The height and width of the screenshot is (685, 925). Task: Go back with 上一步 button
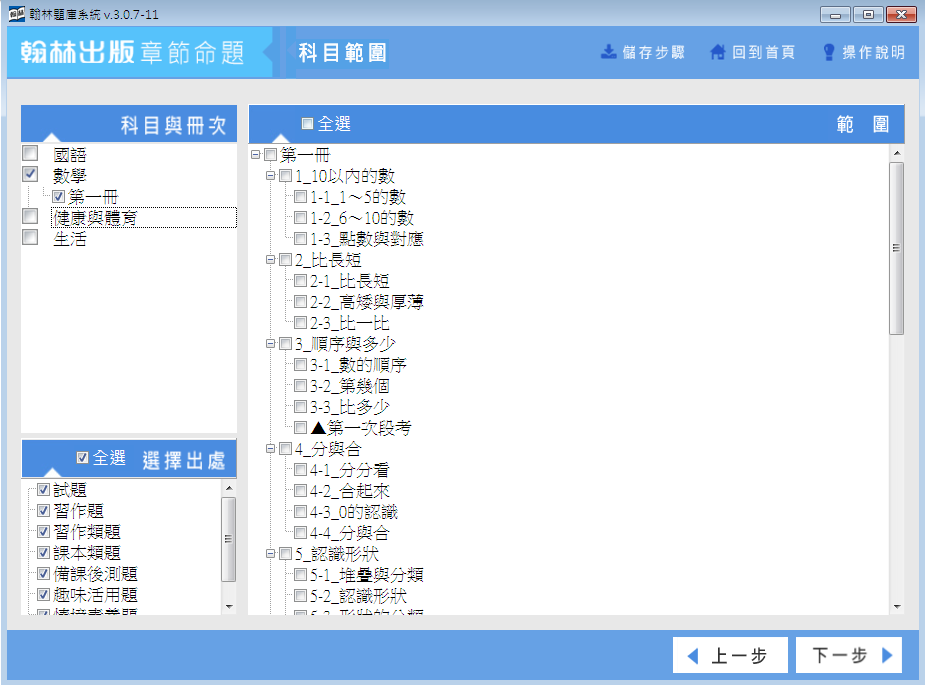pos(726,656)
